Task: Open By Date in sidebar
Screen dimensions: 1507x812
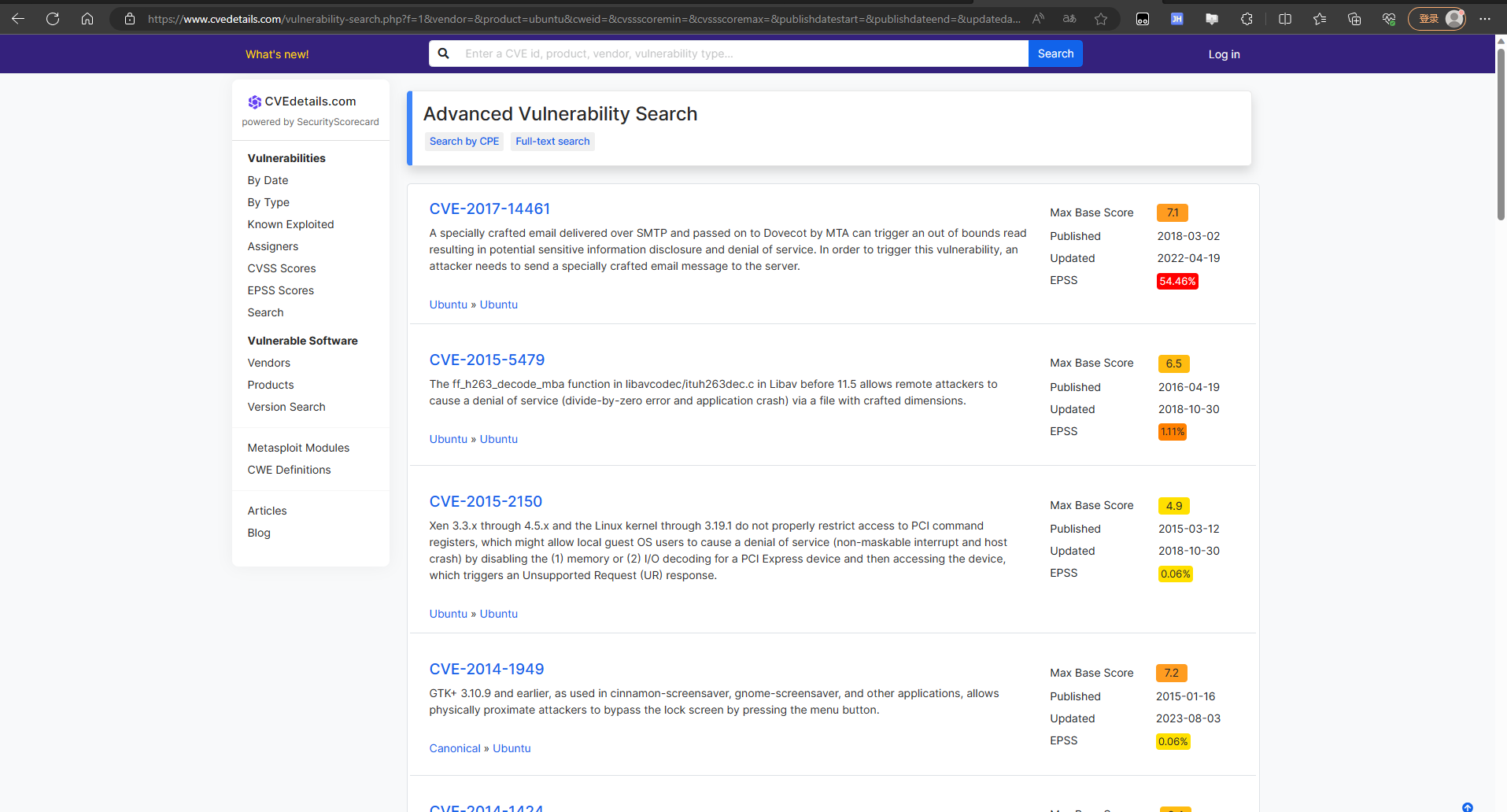Action: (x=268, y=180)
